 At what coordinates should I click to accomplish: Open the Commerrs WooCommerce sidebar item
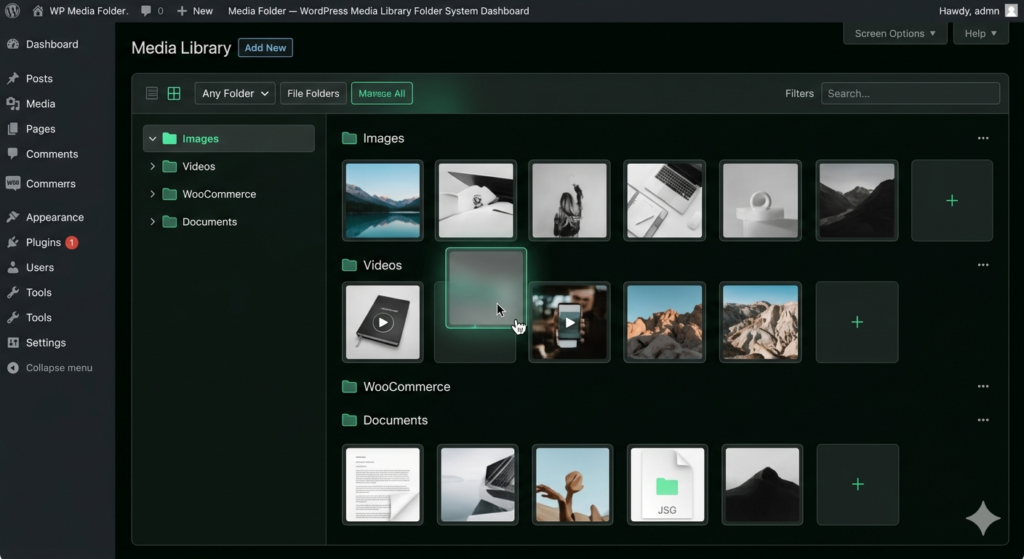[51, 184]
